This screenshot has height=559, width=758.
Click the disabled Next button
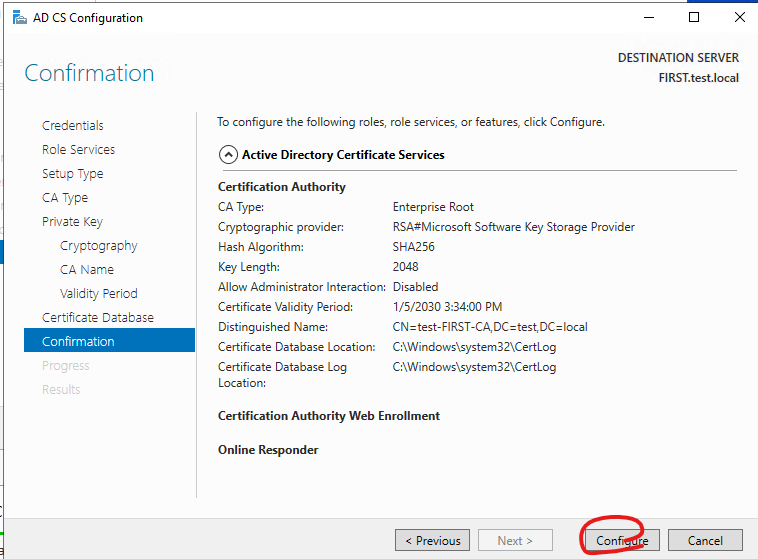coord(515,540)
